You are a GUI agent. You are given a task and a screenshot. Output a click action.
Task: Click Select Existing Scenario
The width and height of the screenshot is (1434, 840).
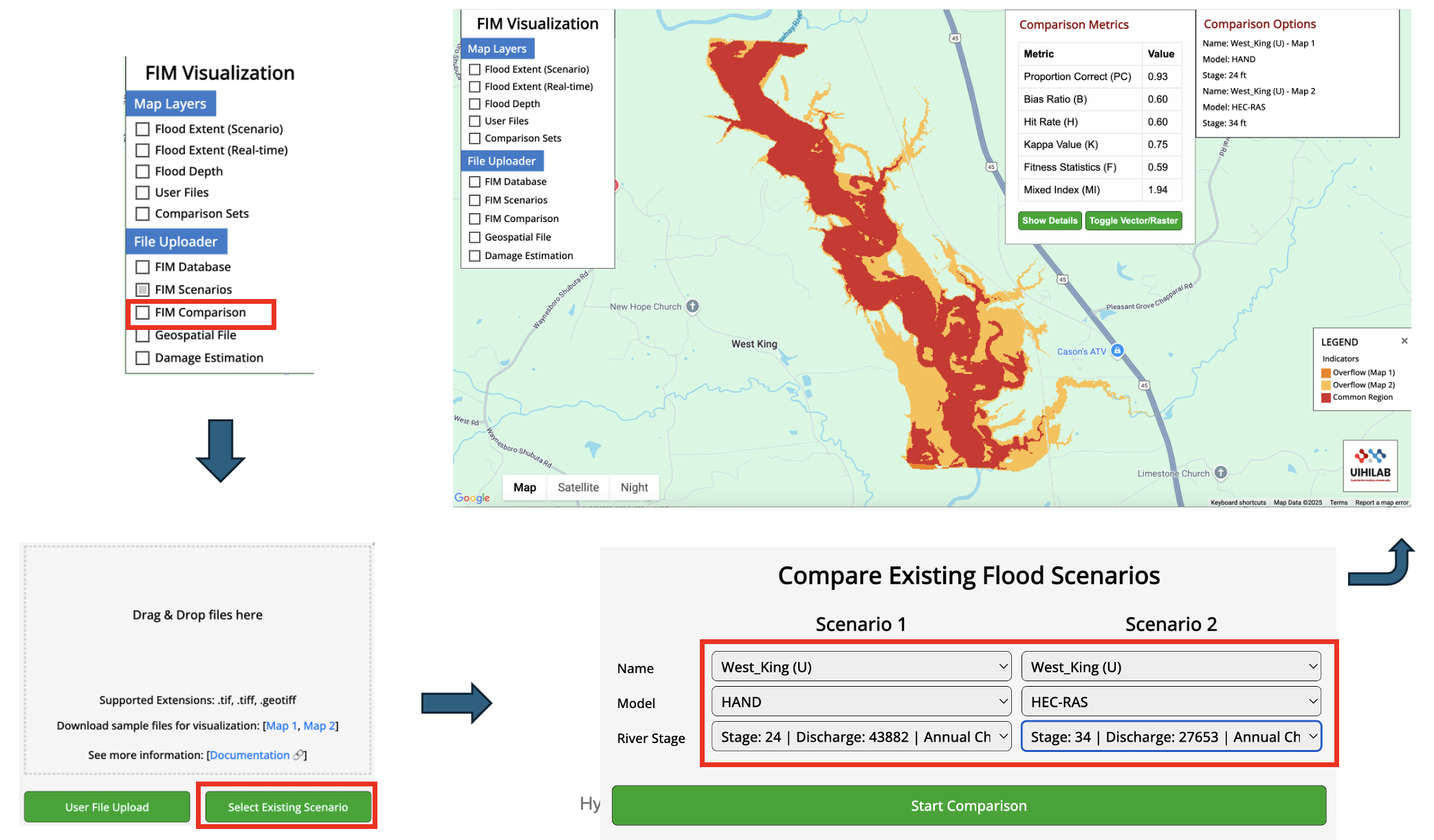(287, 806)
